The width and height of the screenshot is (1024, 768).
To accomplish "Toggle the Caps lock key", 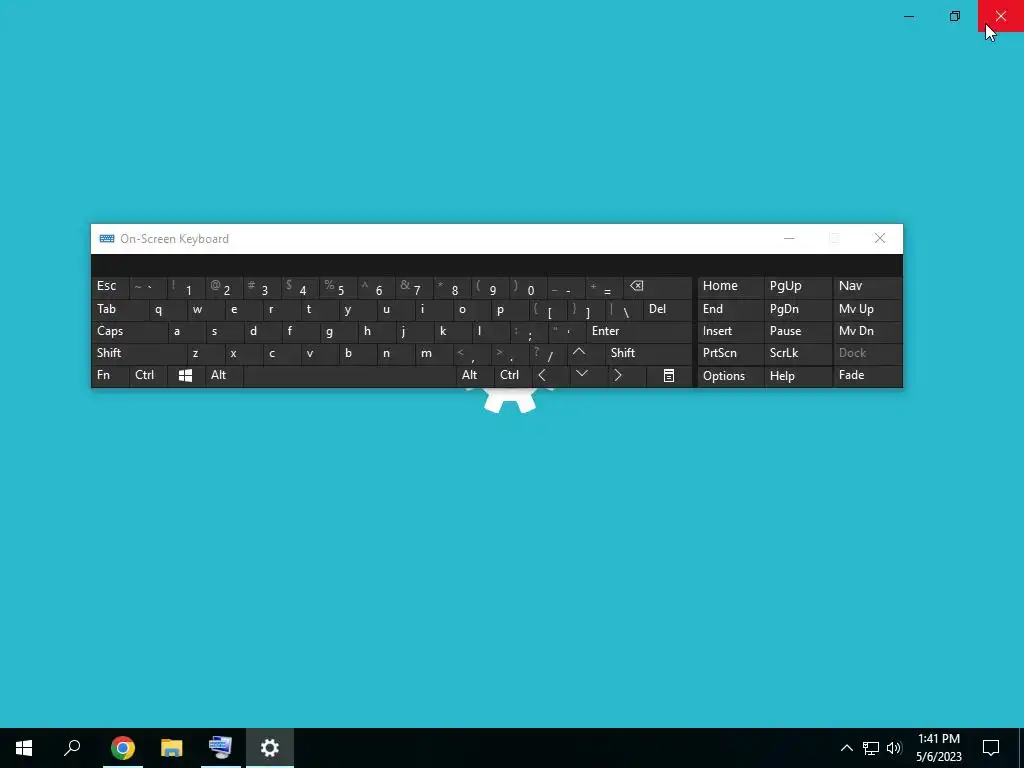I will [129, 331].
